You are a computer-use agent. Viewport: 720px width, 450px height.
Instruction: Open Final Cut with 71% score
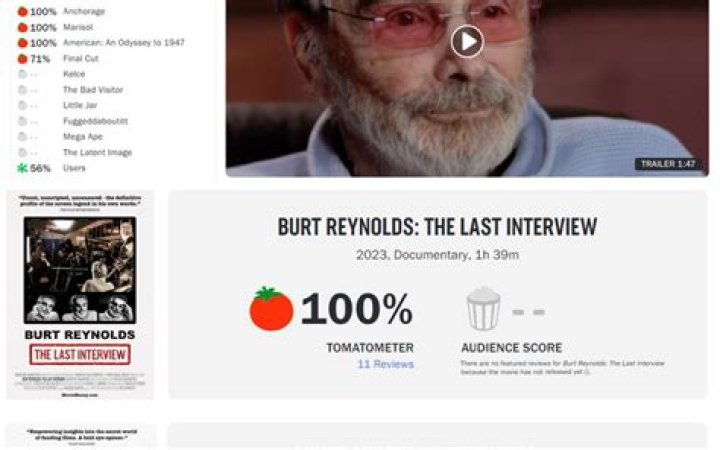pos(81,58)
